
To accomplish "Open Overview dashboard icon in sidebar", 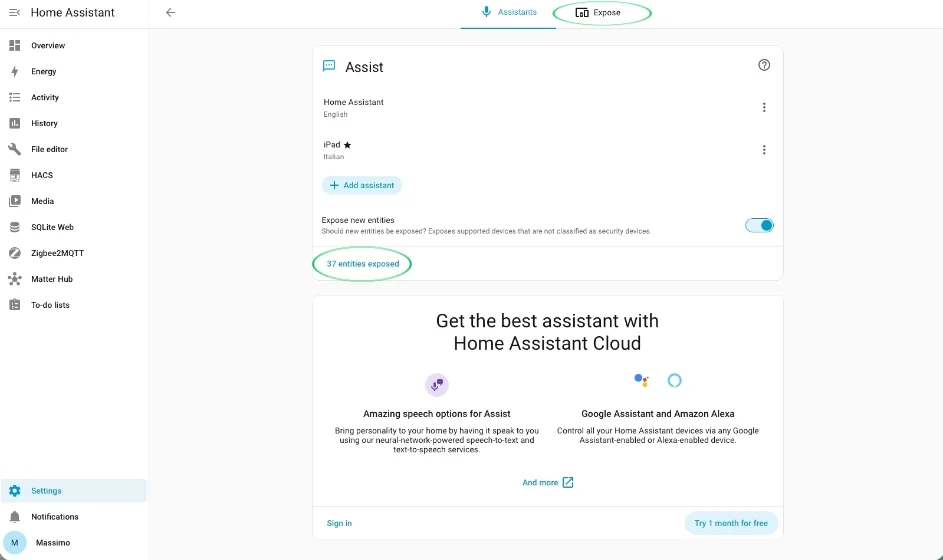I will [14, 45].
